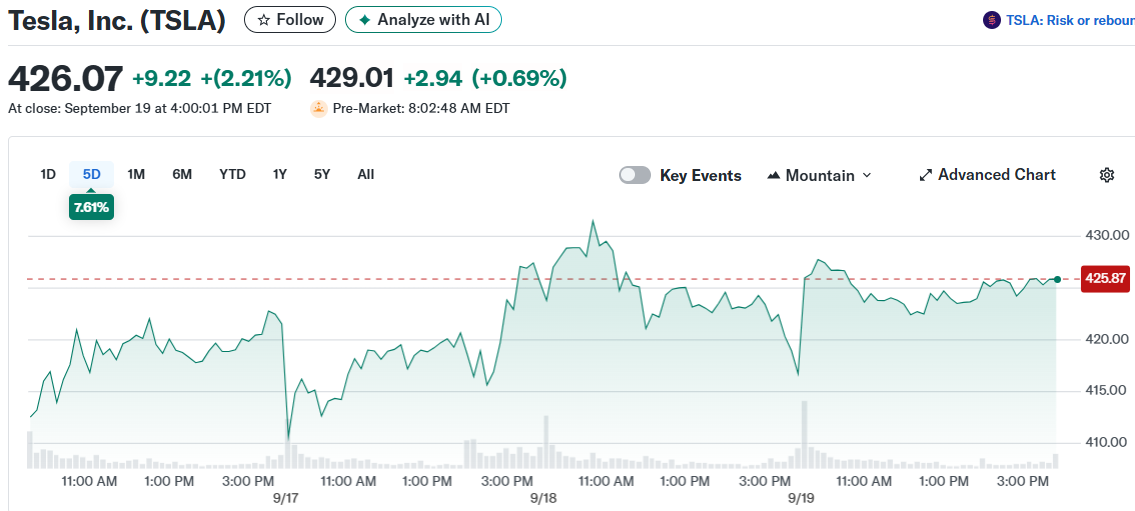Select the 5D chart range

91,174
